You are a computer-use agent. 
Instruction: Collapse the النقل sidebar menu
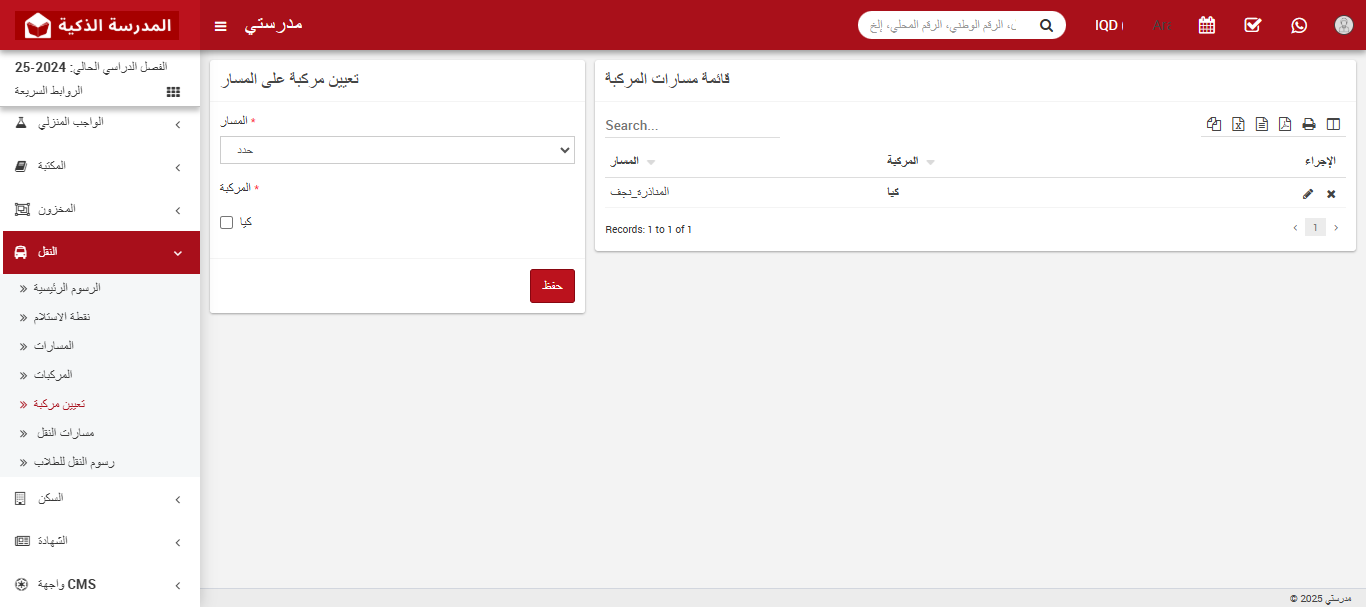[100, 252]
